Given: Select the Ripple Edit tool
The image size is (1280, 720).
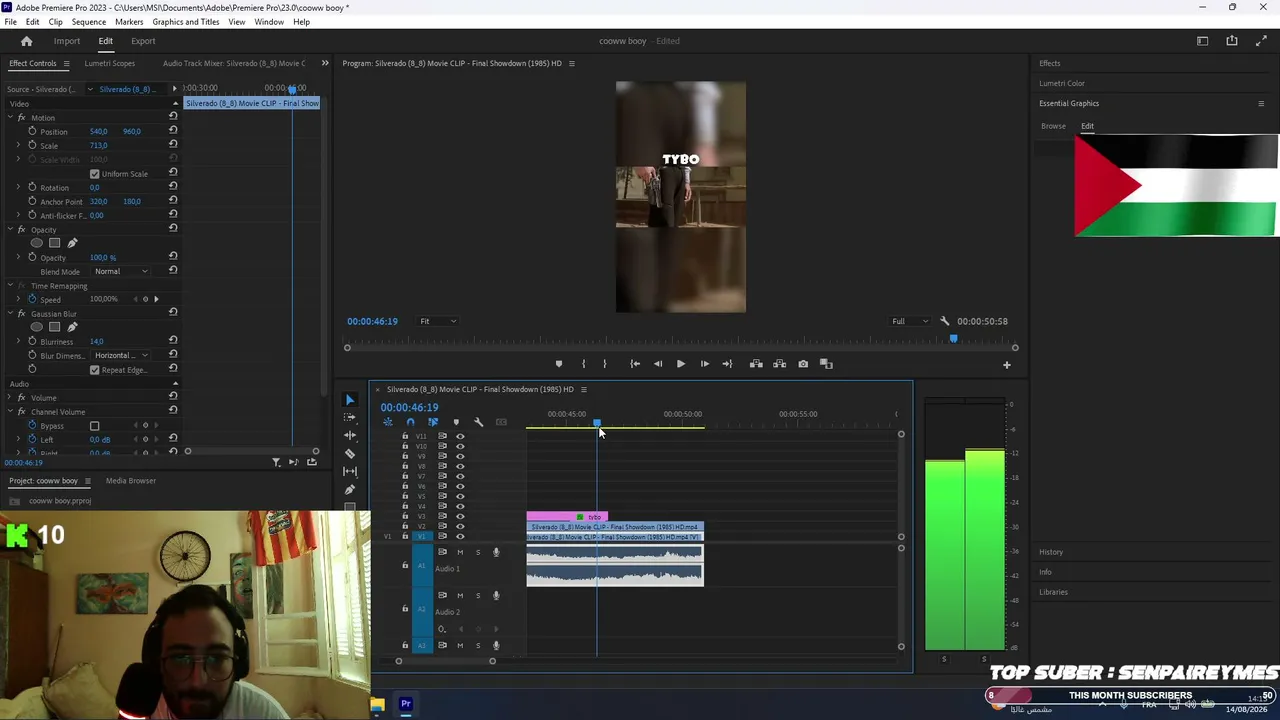Looking at the screenshot, I should (349, 436).
